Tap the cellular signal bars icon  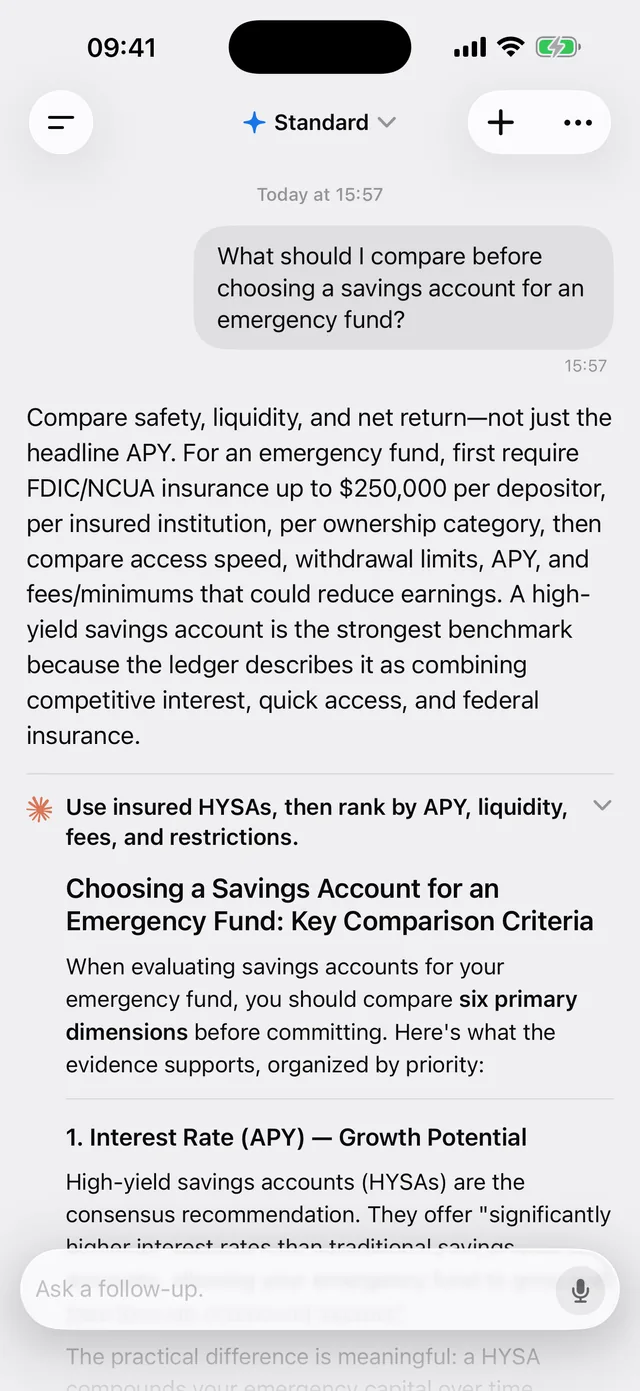pyautogui.click(x=470, y=48)
